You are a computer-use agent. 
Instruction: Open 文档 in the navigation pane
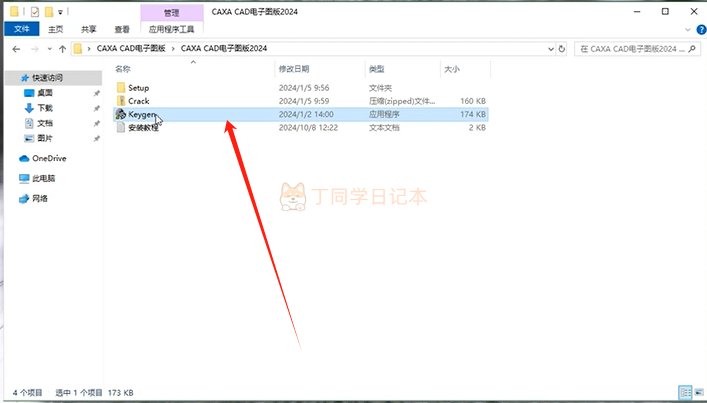(x=45, y=123)
